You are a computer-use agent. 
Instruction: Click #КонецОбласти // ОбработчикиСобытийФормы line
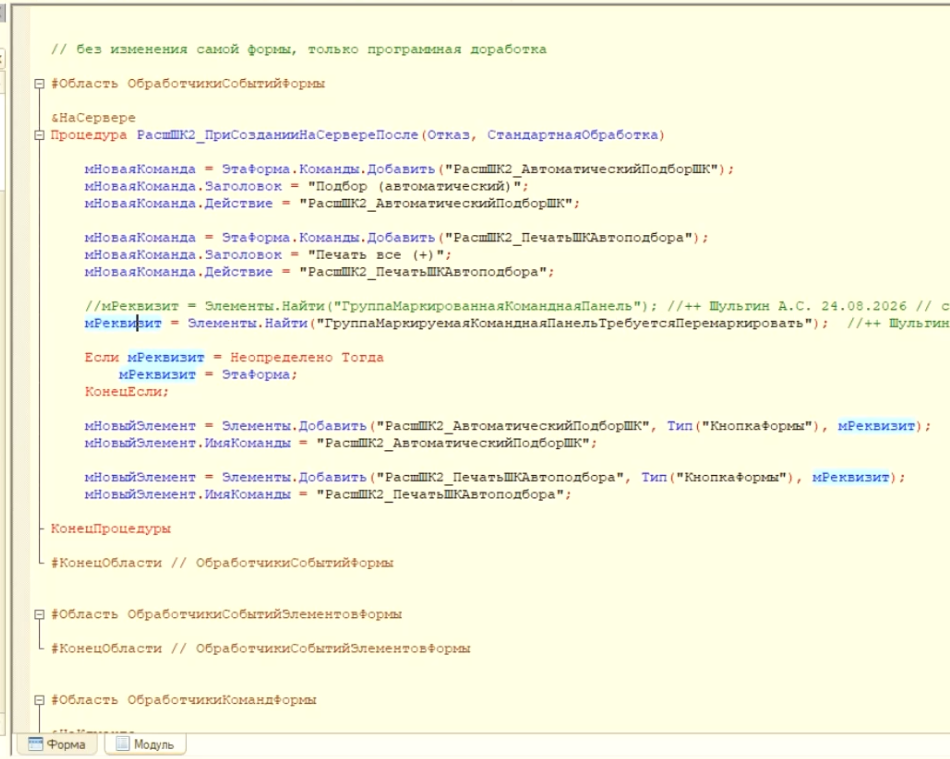pos(222,563)
